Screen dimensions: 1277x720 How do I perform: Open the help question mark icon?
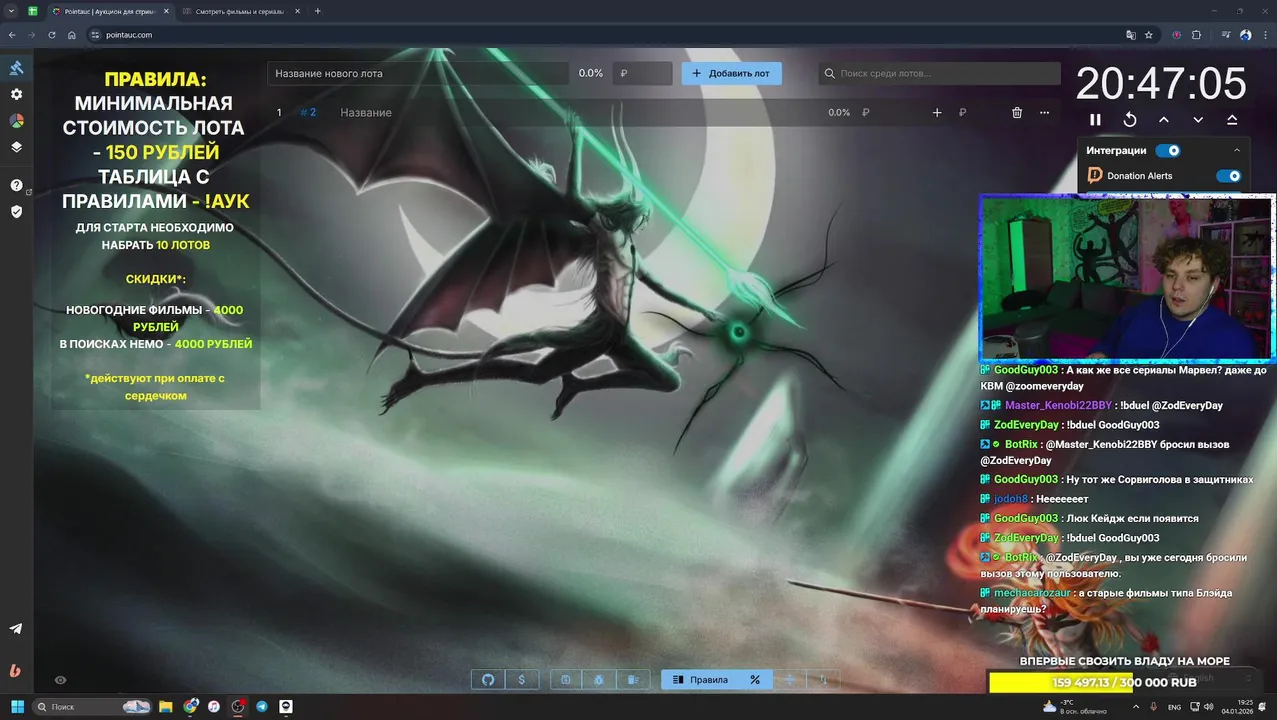pyautogui.click(x=16, y=185)
